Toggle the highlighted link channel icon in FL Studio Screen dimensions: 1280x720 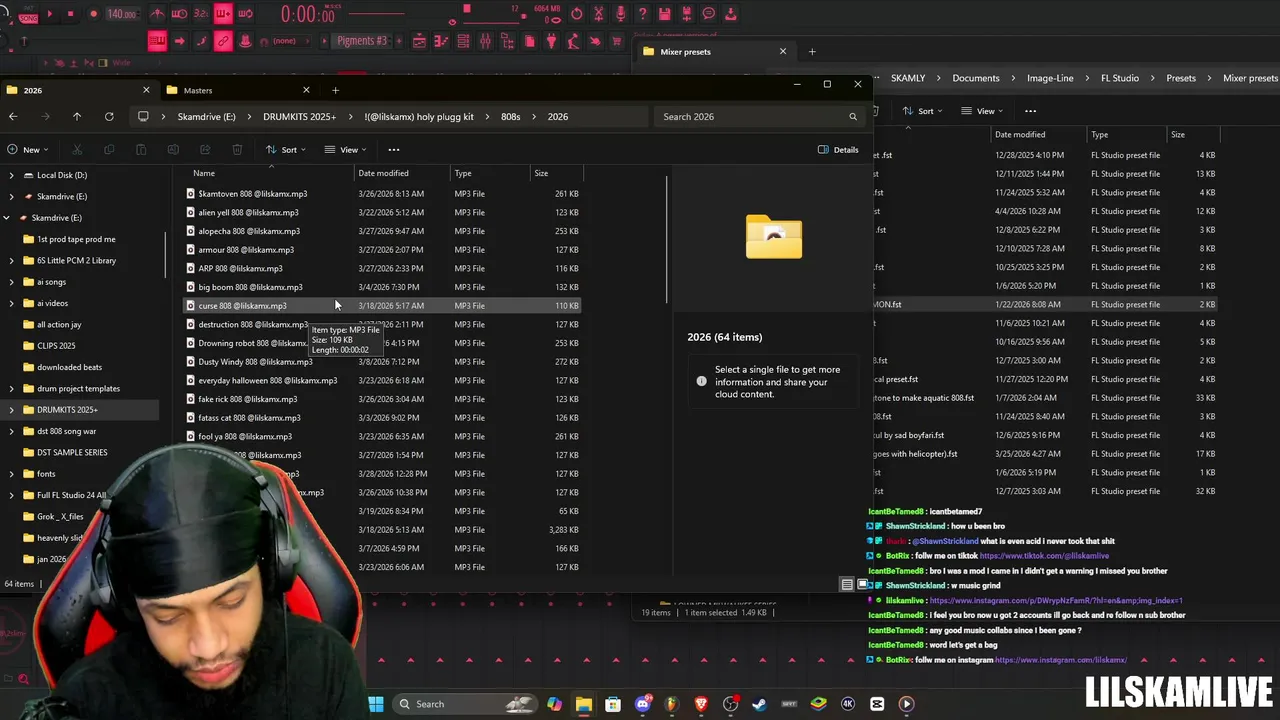(x=223, y=41)
